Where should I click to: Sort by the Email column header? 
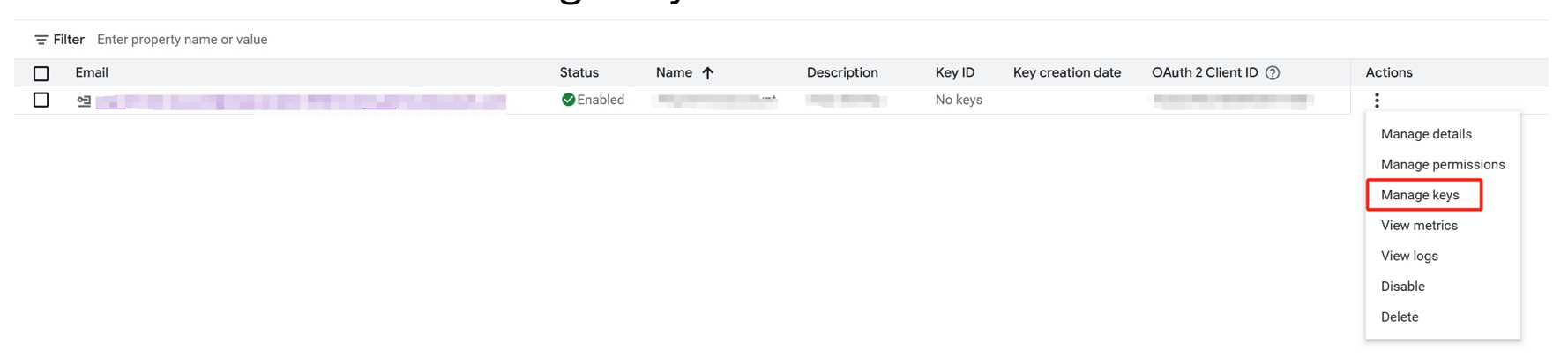(92, 72)
